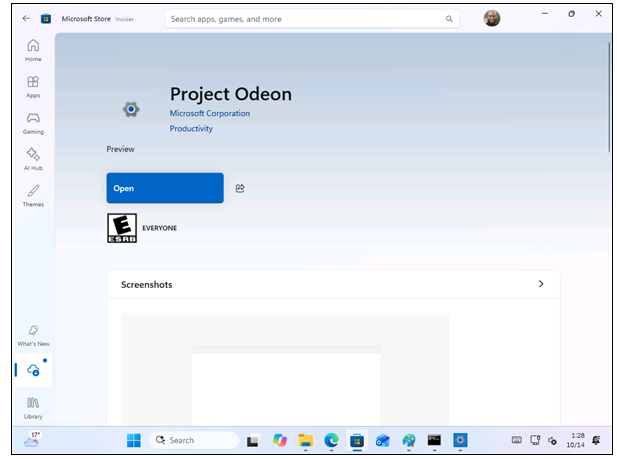This screenshot has height=459, width=617.
Task: Click the search magnifier icon
Action: click(x=449, y=19)
